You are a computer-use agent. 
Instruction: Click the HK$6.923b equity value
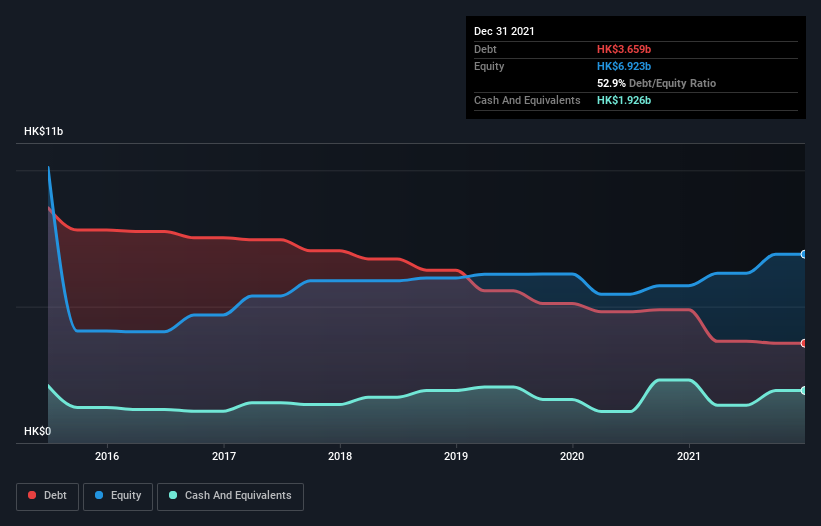(624, 66)
